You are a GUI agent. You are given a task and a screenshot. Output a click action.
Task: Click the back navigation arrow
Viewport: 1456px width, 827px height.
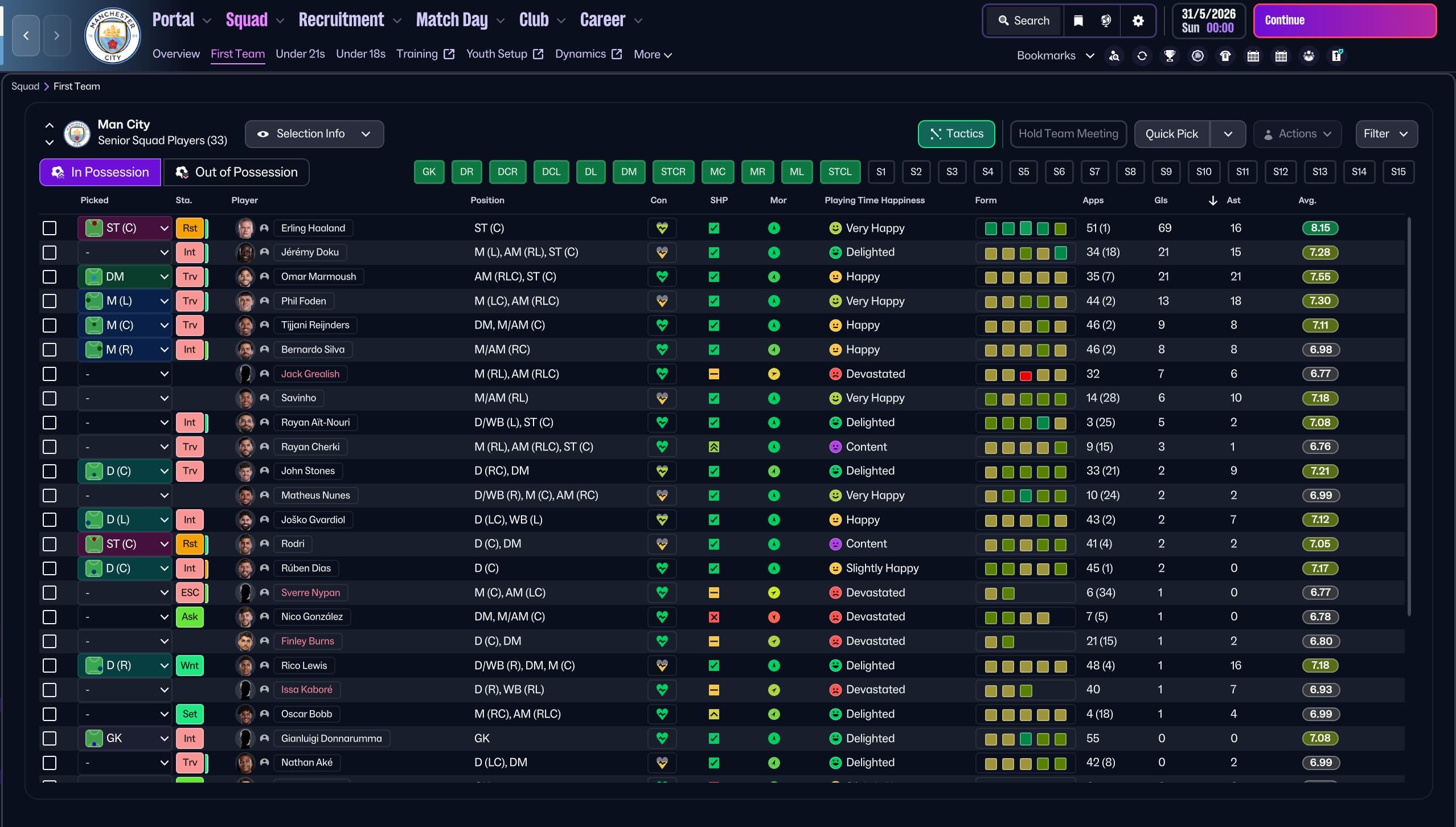point(26,36)
